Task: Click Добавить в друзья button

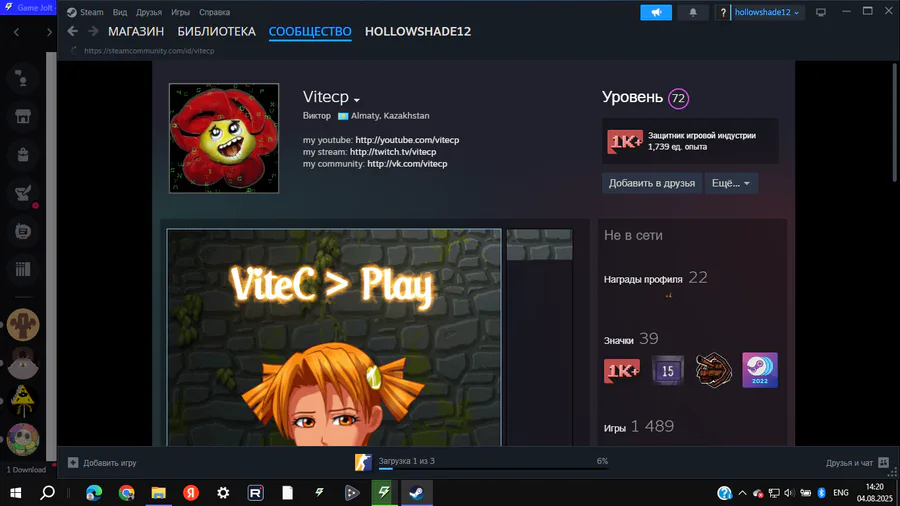Action: pyautogui.click(x=651, y=183)
